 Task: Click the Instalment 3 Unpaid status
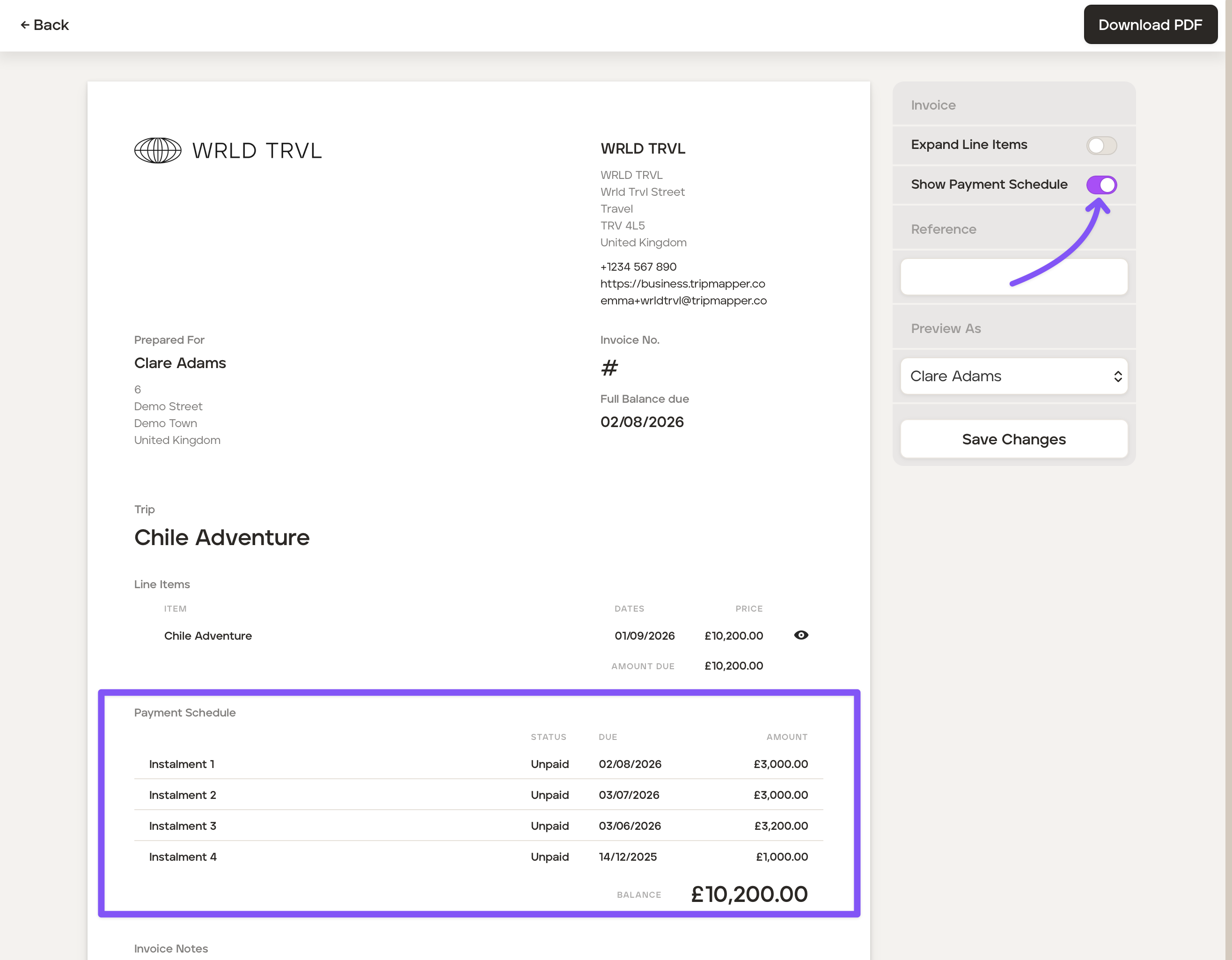549,826
